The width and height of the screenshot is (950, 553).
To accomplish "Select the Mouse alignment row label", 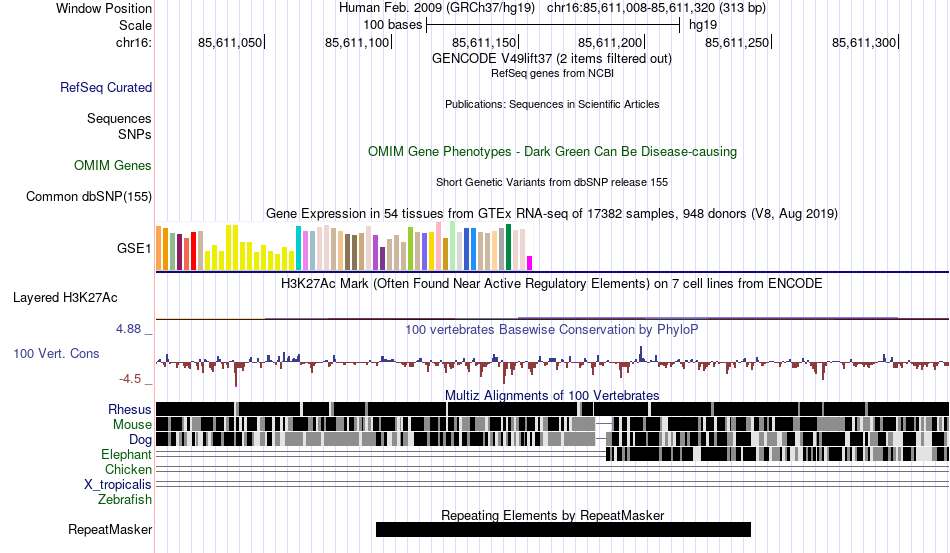I will click(x=132, y=425).
